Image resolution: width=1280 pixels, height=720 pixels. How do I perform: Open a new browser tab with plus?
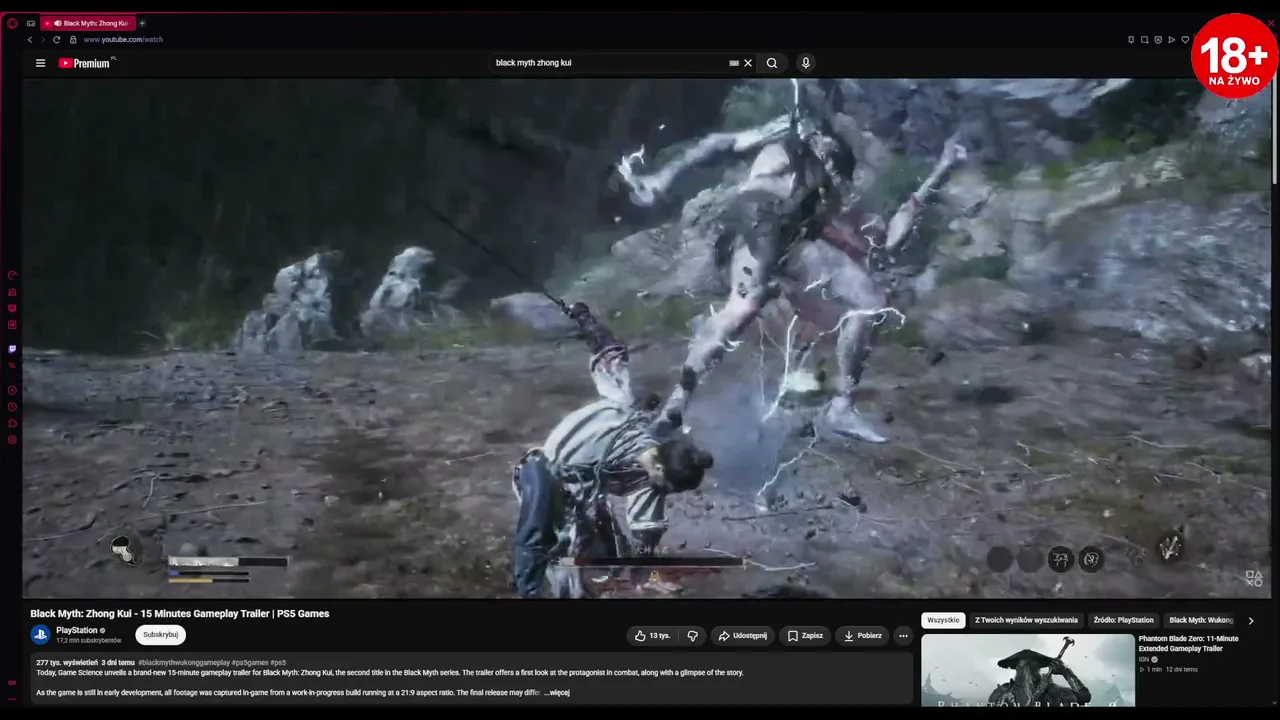tap(142, 23)
